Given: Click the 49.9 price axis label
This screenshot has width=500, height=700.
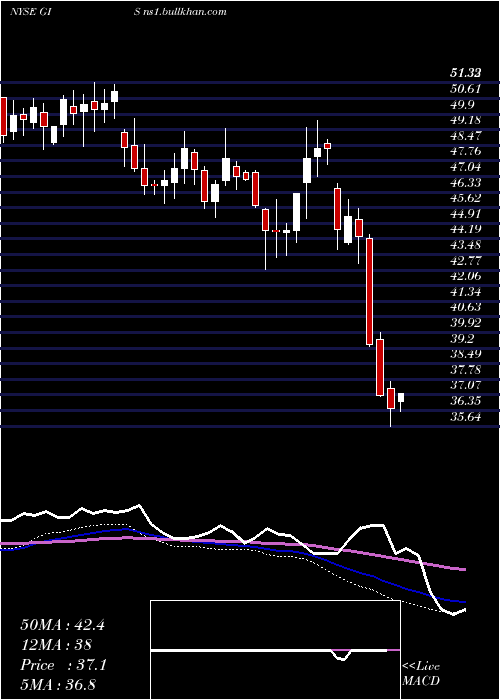Looking at the screenshot, I should (x=462, y=105).
